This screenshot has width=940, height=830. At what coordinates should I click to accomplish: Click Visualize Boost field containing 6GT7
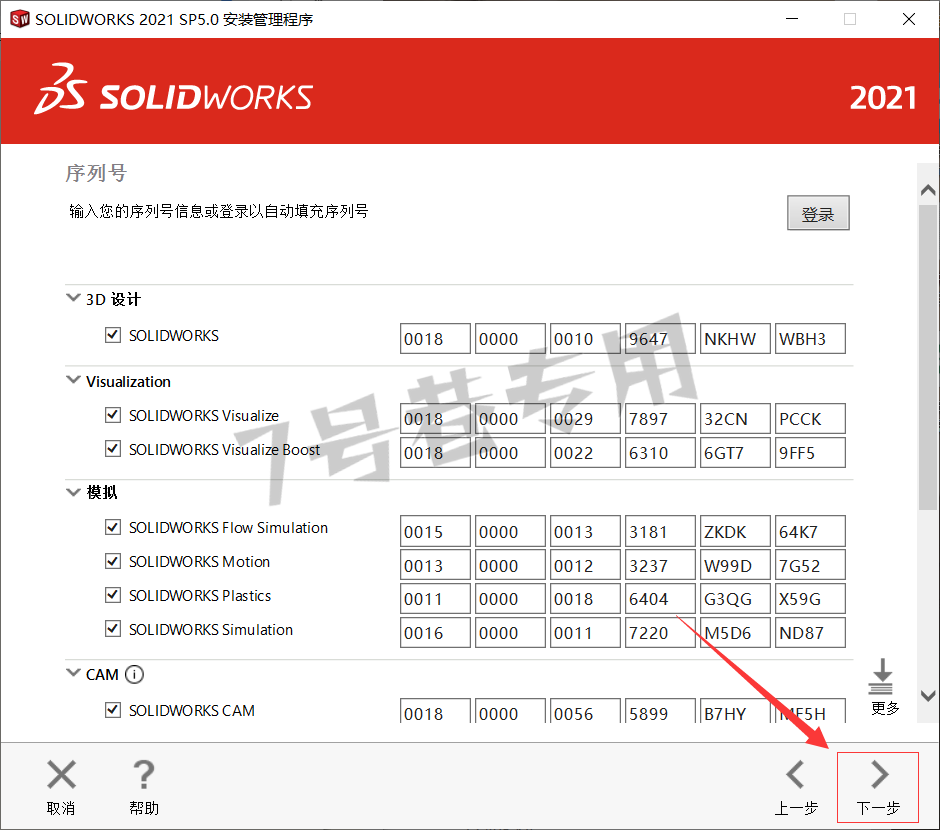735,453
